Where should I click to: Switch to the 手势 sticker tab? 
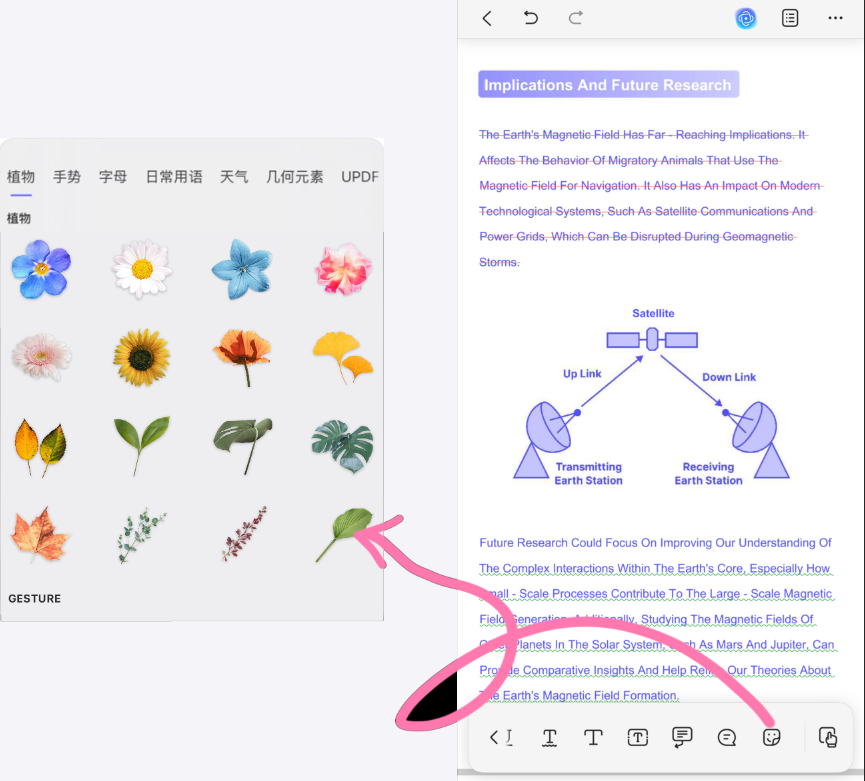point(67,177)
